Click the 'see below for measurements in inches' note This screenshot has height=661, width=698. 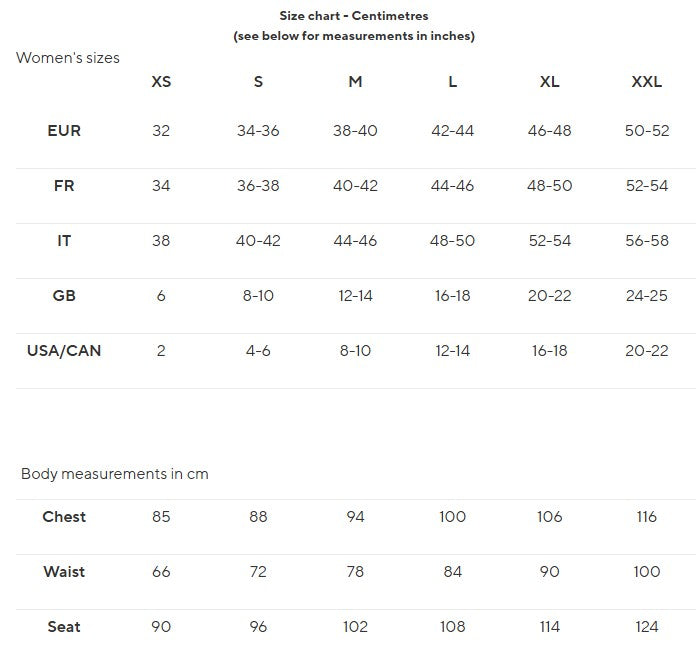point(354,36)
